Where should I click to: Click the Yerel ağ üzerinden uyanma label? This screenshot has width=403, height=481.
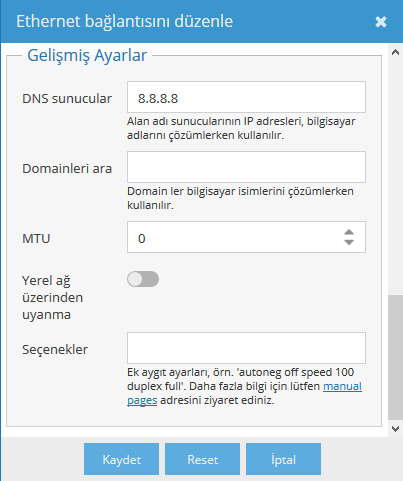click(x=52, y=297)
